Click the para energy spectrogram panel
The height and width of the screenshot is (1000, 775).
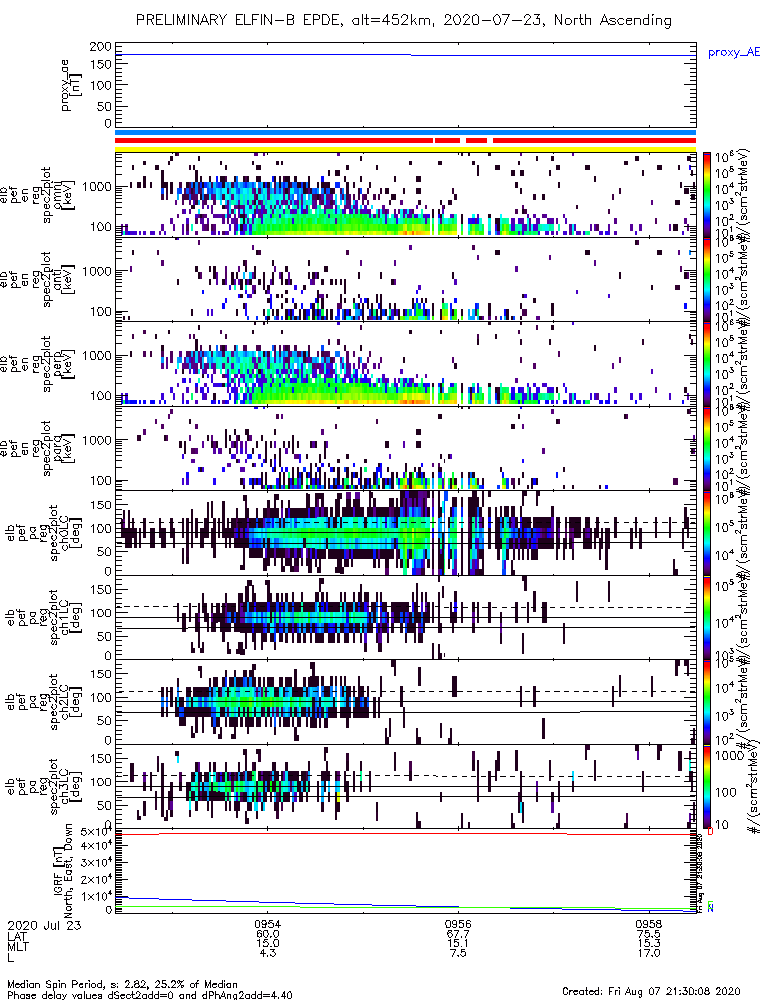(x=405, y=448)
